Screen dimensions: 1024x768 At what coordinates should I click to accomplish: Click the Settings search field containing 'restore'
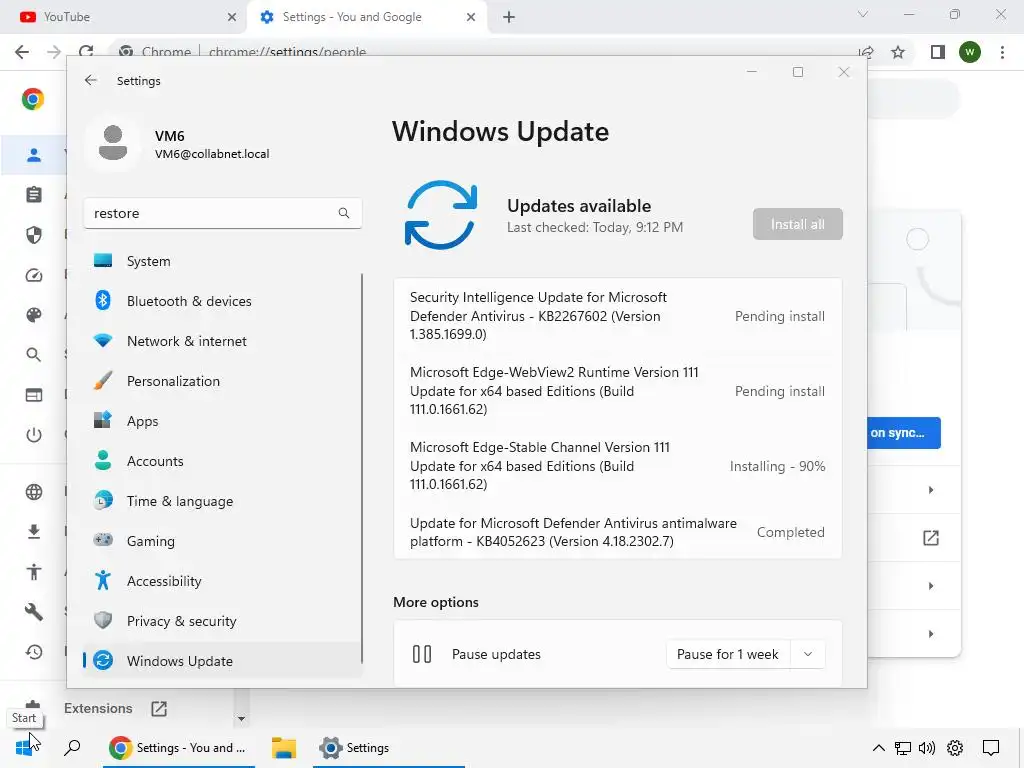point(223,213)
